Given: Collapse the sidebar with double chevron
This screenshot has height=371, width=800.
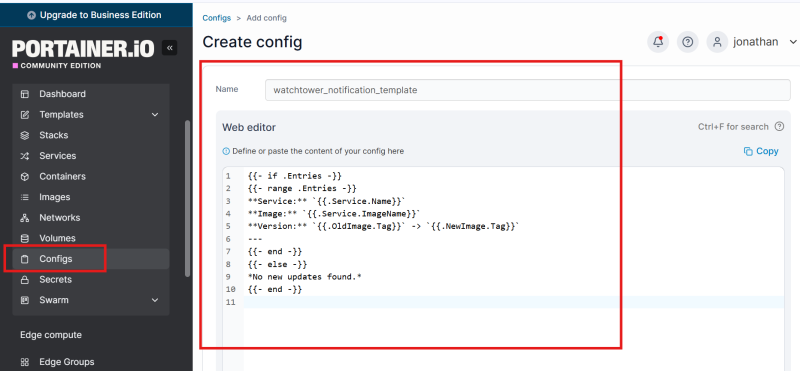Looking at the screenshot, I should coord(169,47).
